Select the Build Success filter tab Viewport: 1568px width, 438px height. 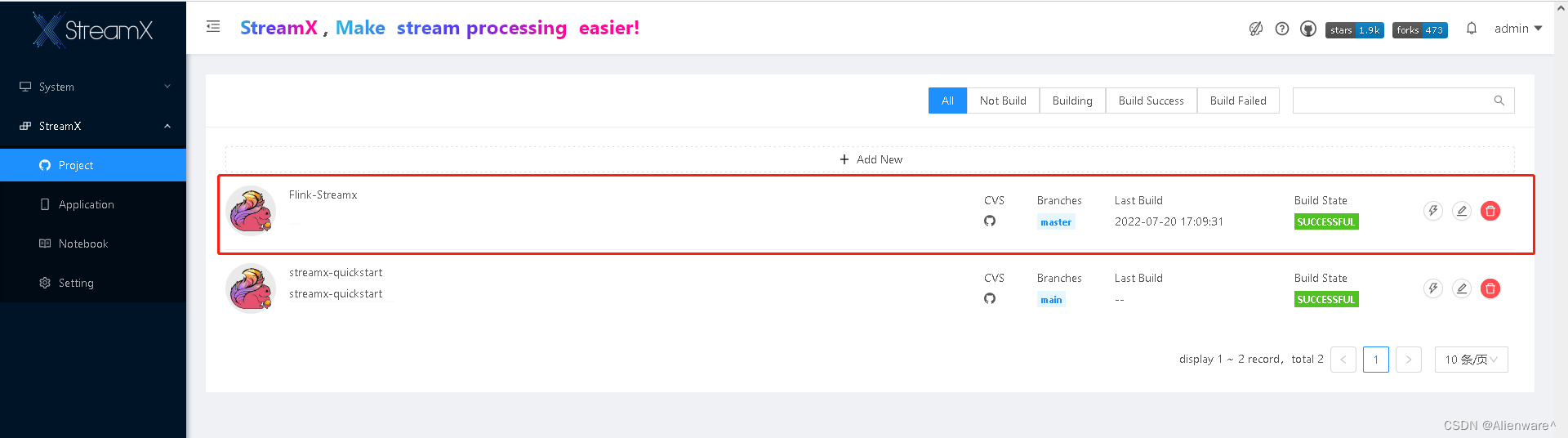1151,101
